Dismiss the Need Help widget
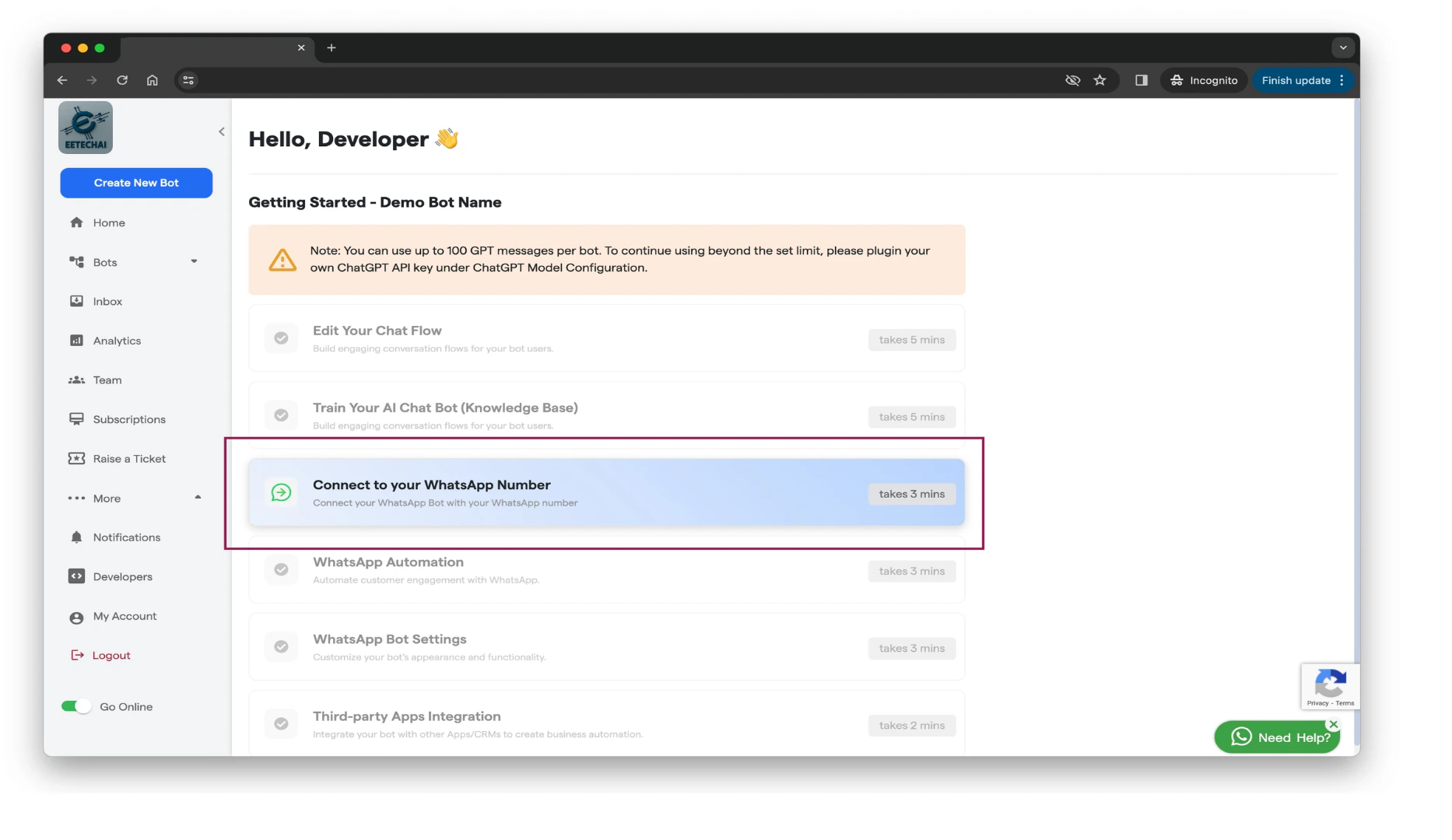This screenshot has height=840, width=1452. point(1334,724)
